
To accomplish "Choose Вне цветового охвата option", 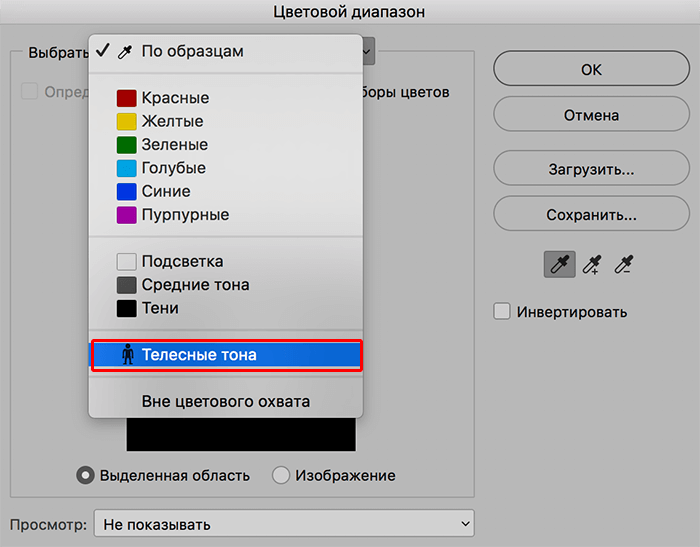I will [x=226, y=401].
